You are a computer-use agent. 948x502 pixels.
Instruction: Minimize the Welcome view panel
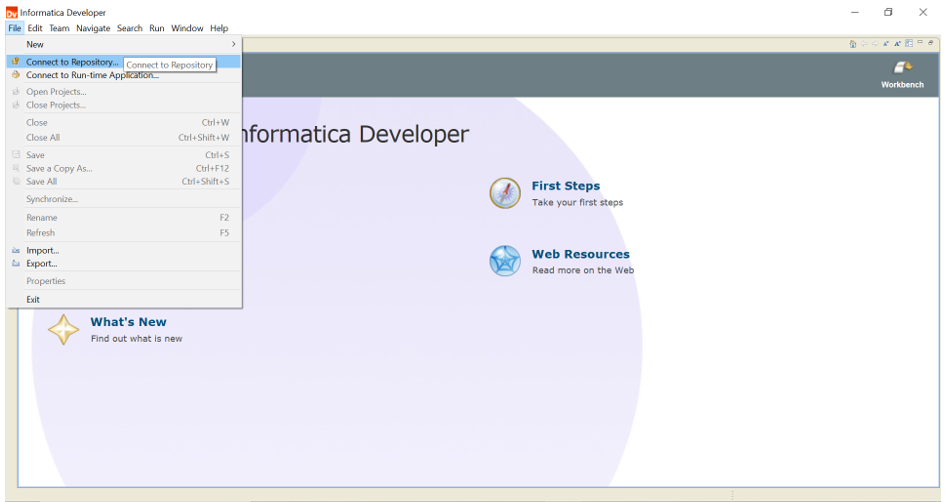coord(920,42)
